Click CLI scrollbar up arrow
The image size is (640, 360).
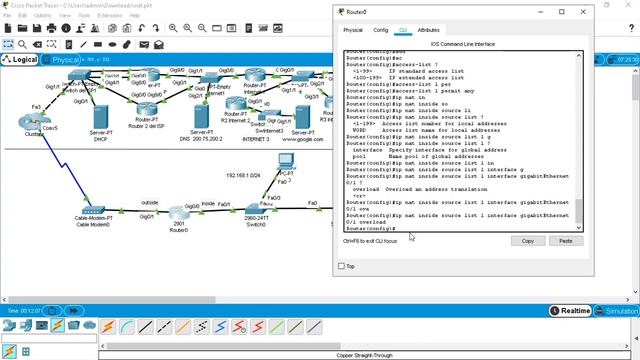[x=579, y=55]
